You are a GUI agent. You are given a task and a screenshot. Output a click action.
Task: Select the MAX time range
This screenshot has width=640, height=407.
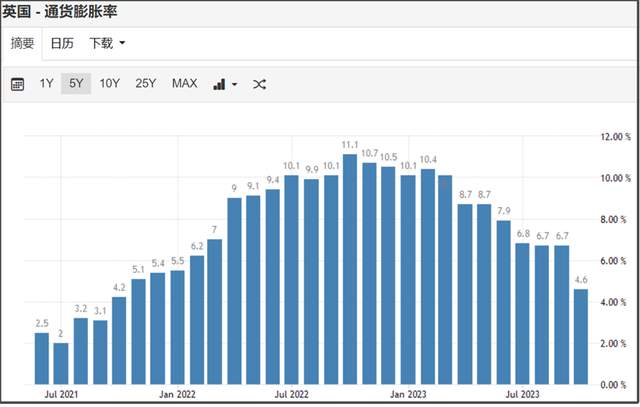[x=184, y=84]
